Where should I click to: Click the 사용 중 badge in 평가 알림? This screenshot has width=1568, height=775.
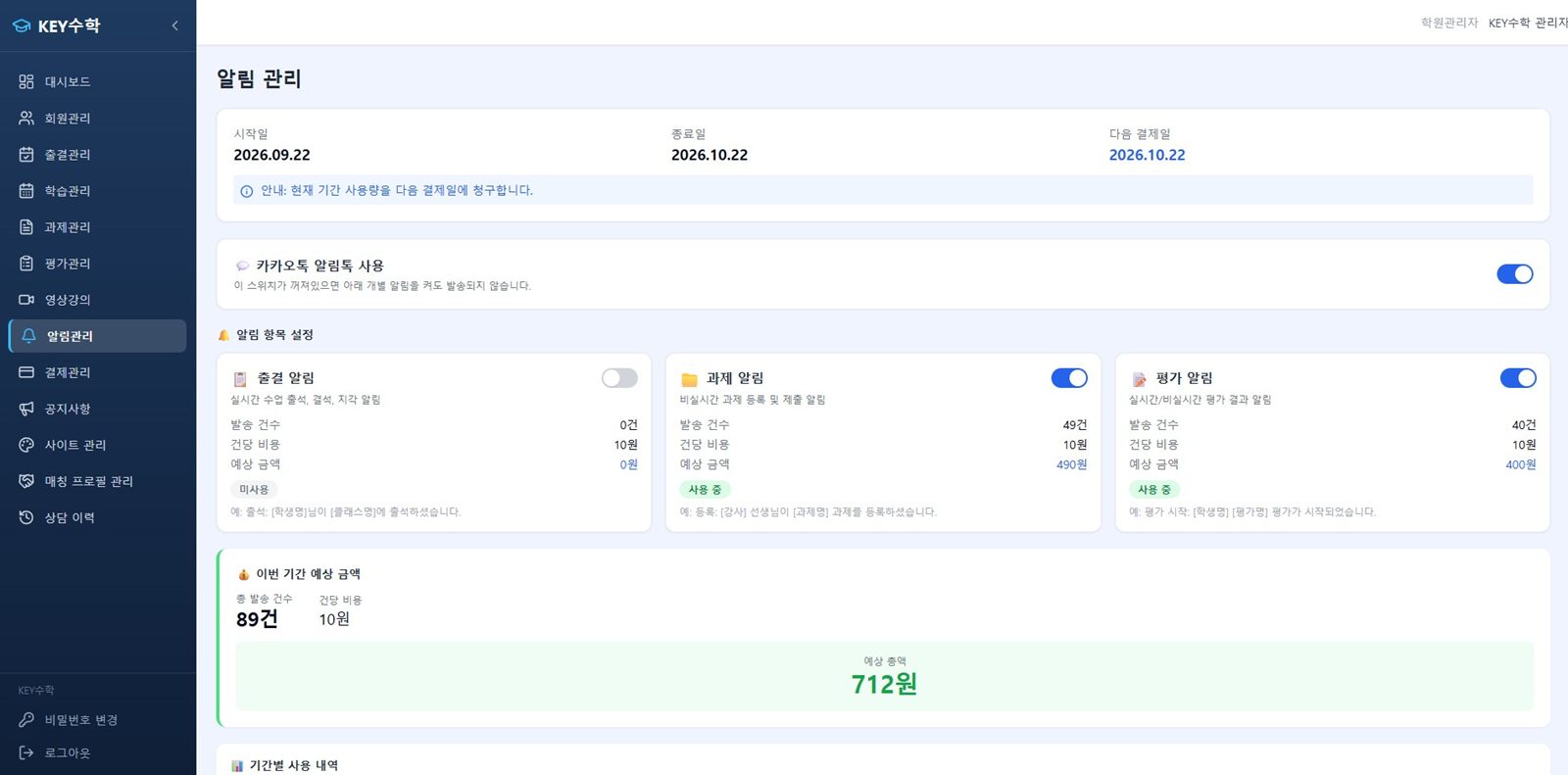pos(1154,489)
